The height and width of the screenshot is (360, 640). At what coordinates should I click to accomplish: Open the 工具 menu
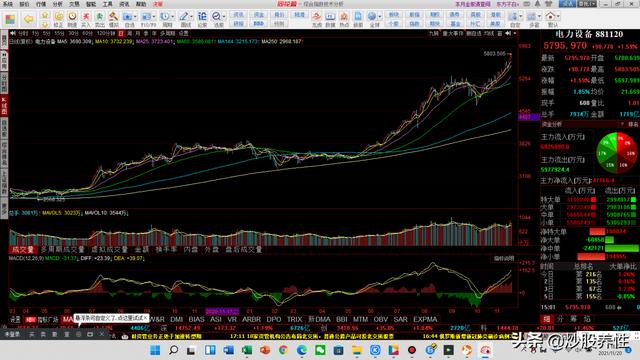pos(107,4)
